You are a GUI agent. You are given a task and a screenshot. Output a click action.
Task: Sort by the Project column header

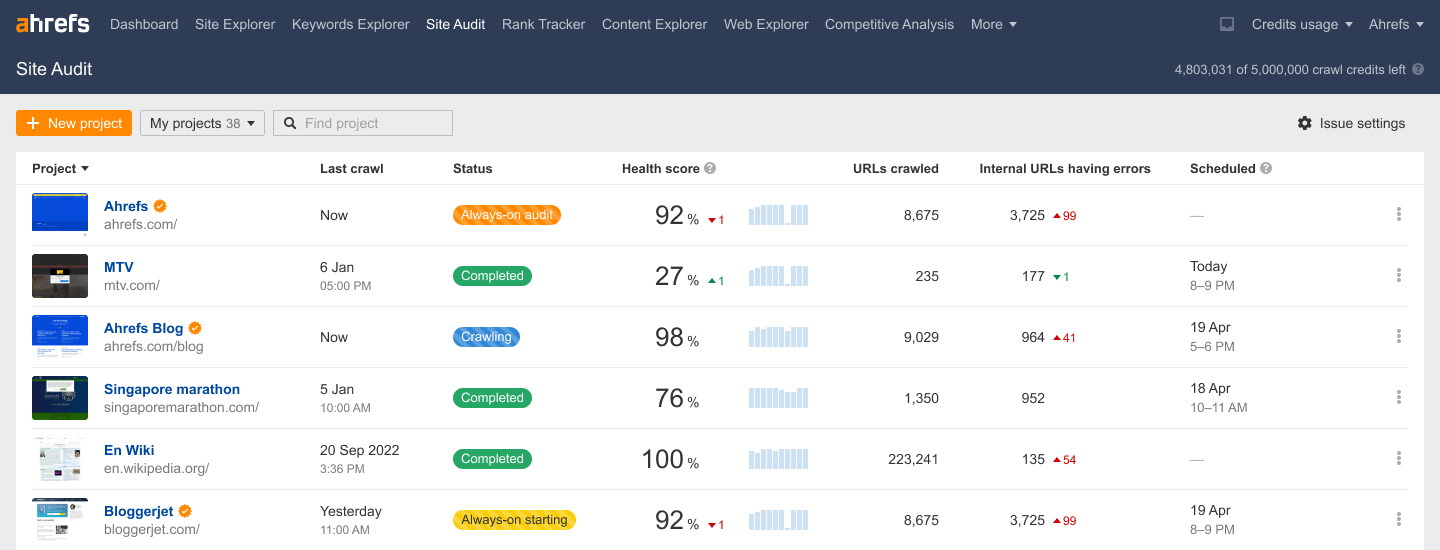point(60,169)
